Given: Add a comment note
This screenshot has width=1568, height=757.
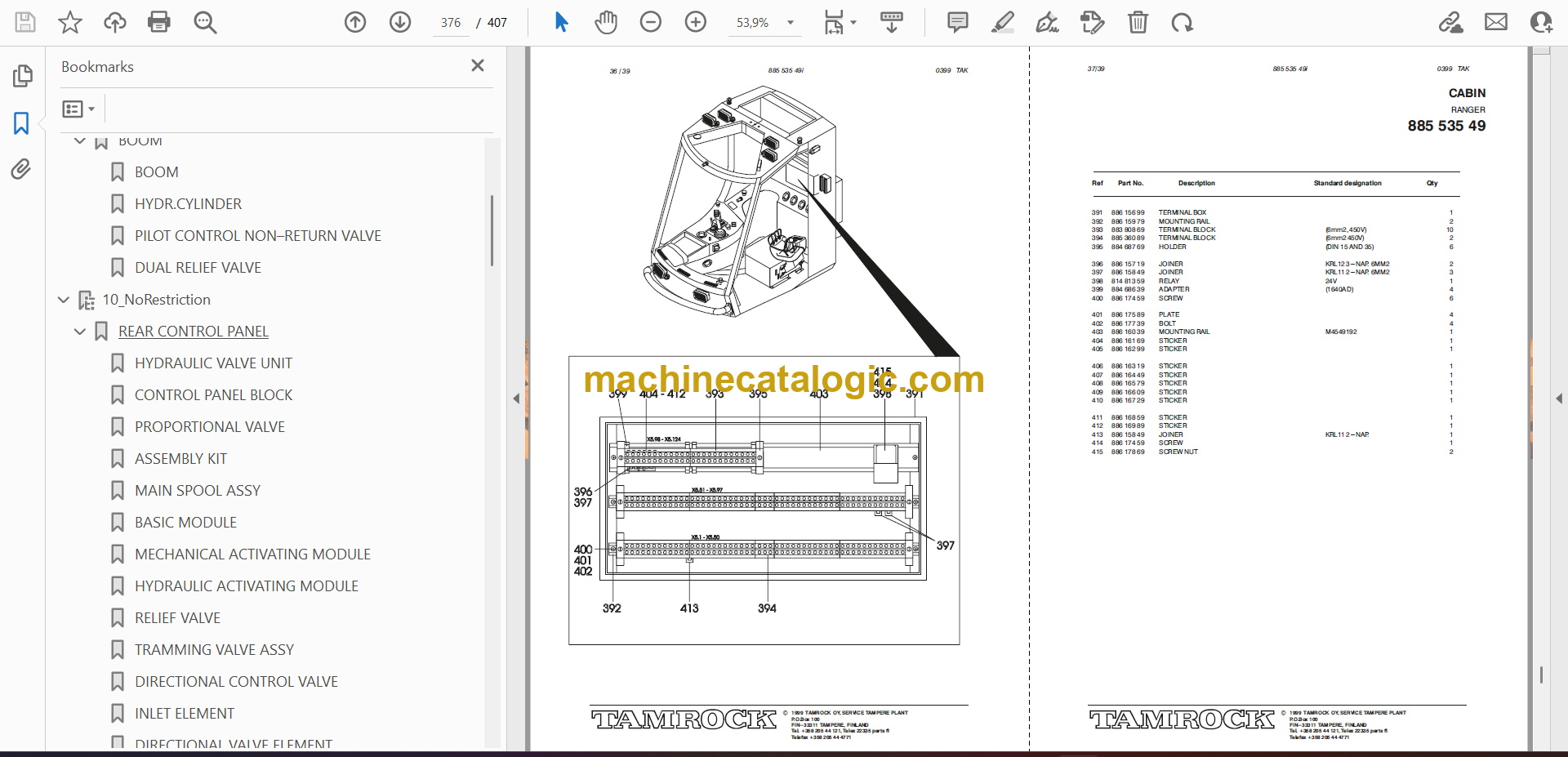Looking at the screenshot, I should tap(958, 22).
